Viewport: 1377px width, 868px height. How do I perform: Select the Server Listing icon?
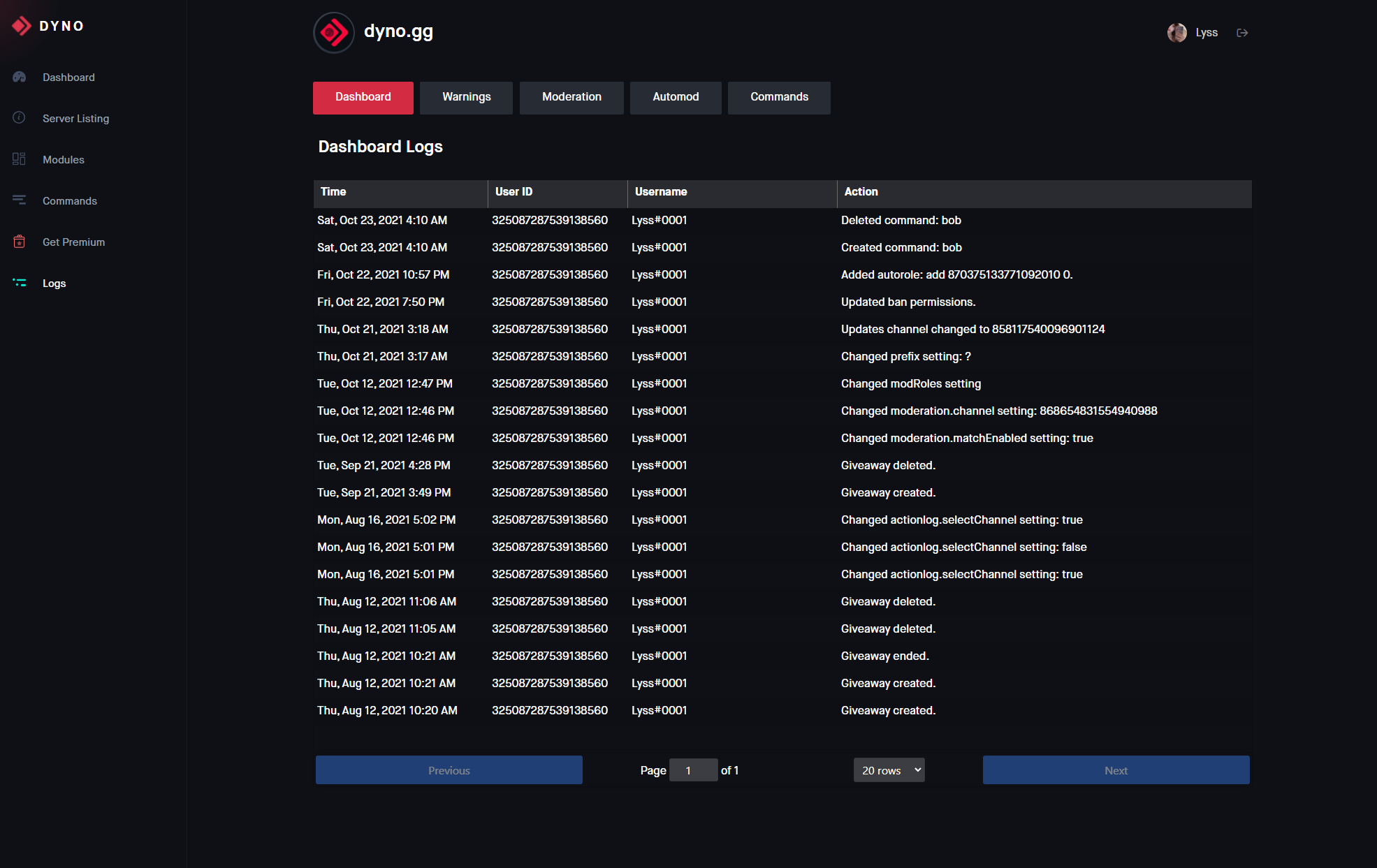coord(18,117)
